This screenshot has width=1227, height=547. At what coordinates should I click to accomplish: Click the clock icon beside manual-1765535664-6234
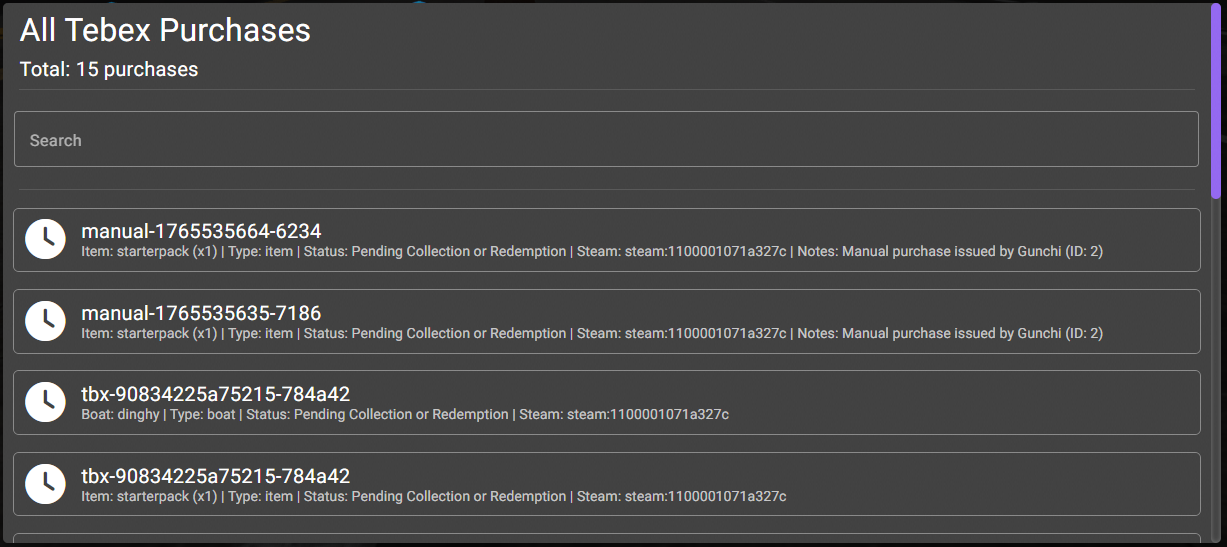45,240
